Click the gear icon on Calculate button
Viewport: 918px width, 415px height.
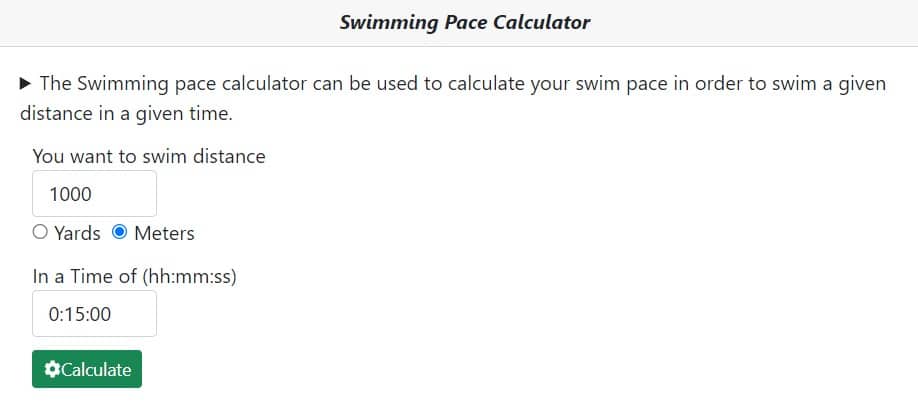(x=52, y=369)
